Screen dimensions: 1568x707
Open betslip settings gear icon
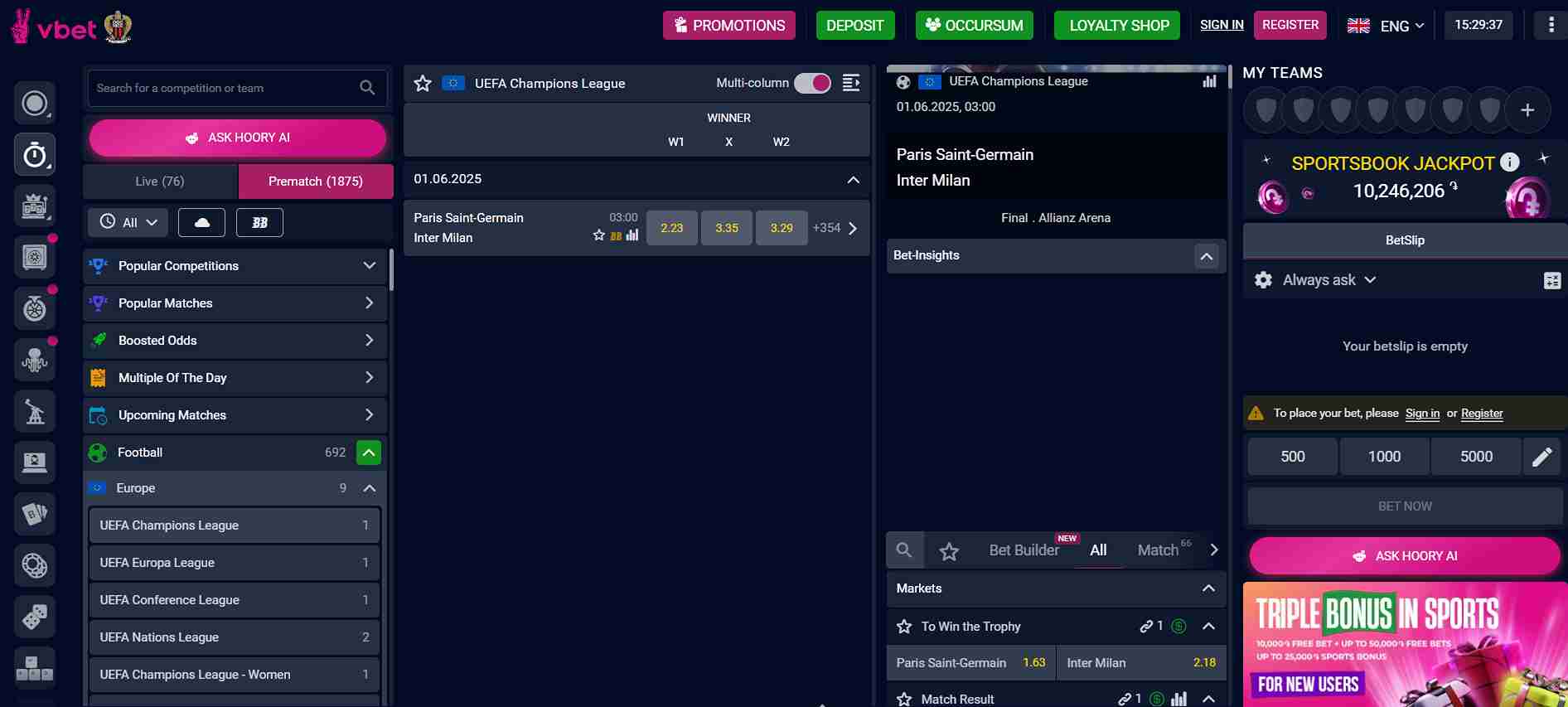[x=1263, y=280]
